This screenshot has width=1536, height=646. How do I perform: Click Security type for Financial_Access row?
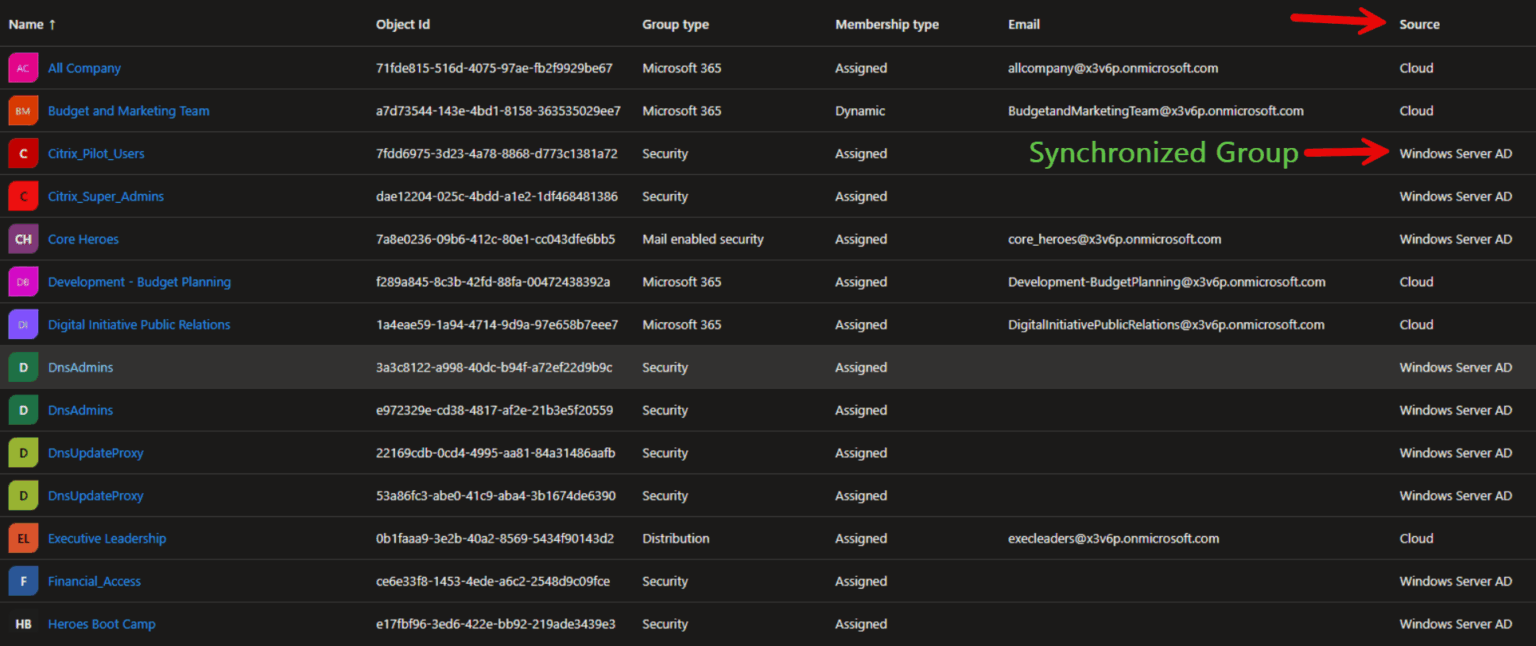click(665, 582)
